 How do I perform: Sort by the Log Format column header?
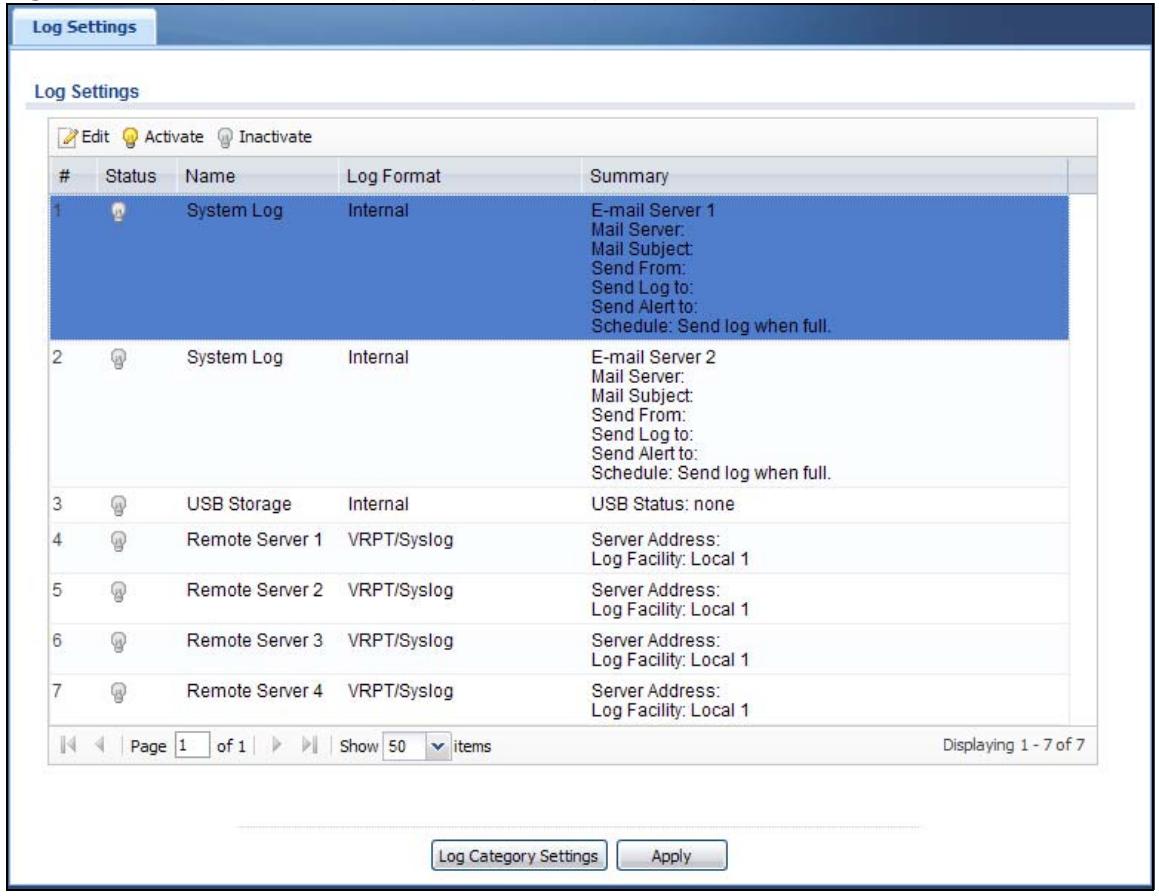pyautogui.click(x=393, y=176)
